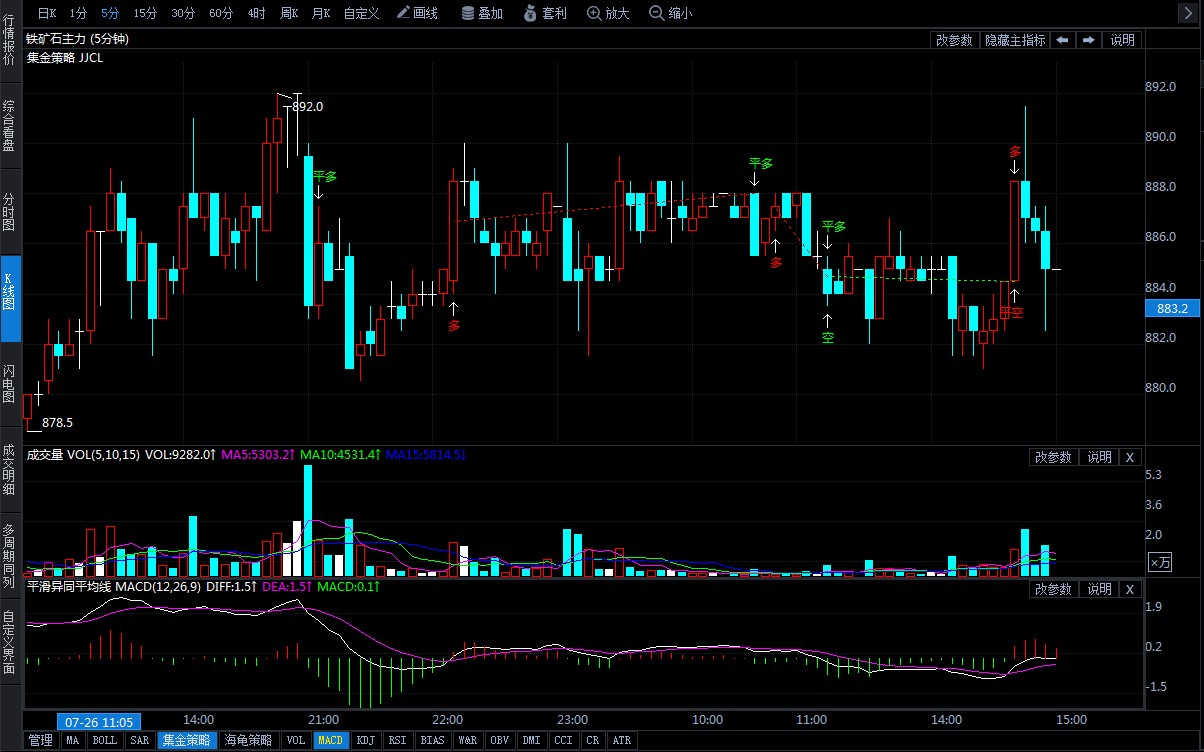
Task: Click 改参数 in the MACD panel
Action: (1054, 590)
